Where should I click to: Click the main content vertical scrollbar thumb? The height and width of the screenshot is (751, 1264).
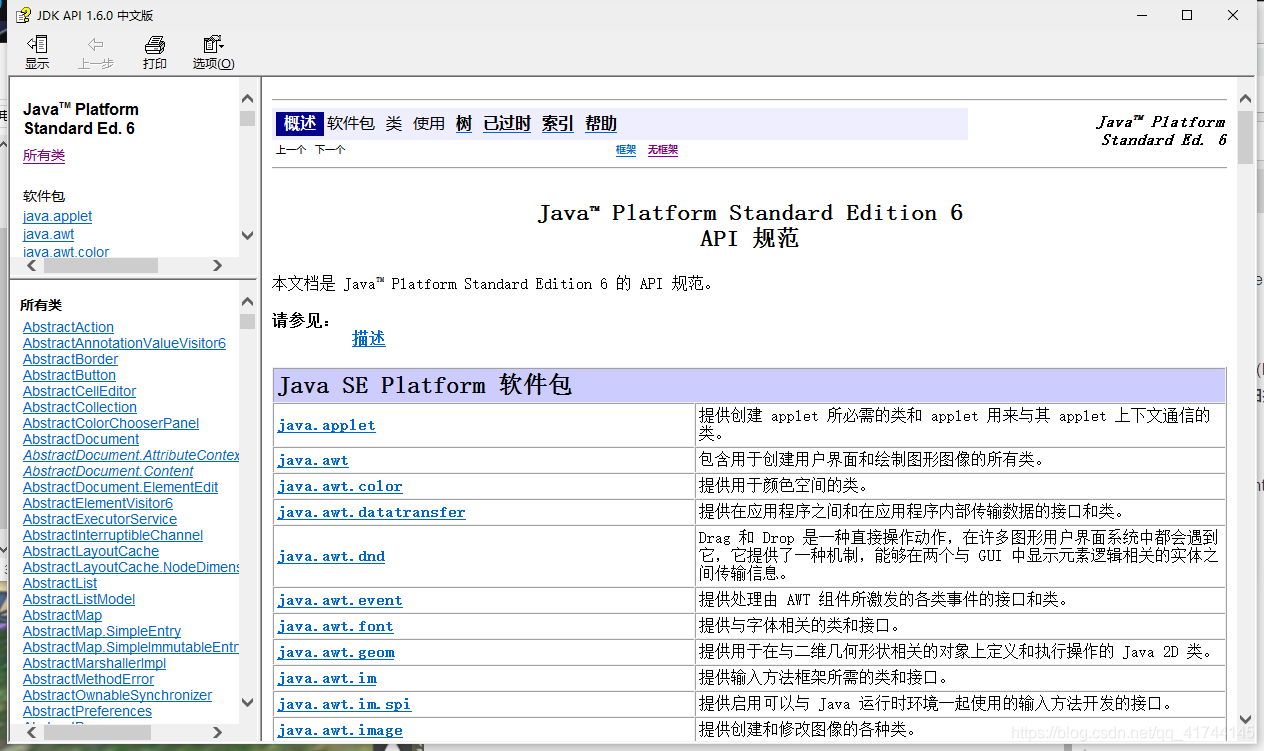click(1245, 137)
